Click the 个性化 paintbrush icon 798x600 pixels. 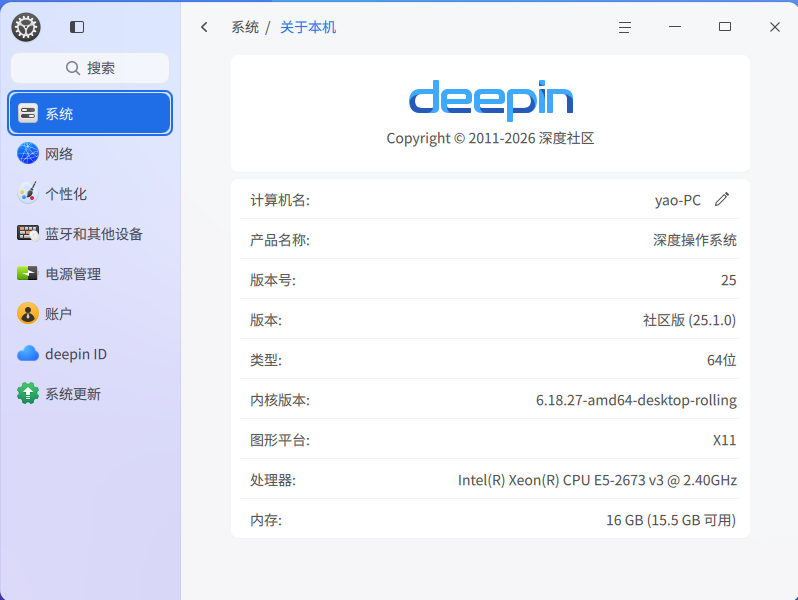point(28,193)
